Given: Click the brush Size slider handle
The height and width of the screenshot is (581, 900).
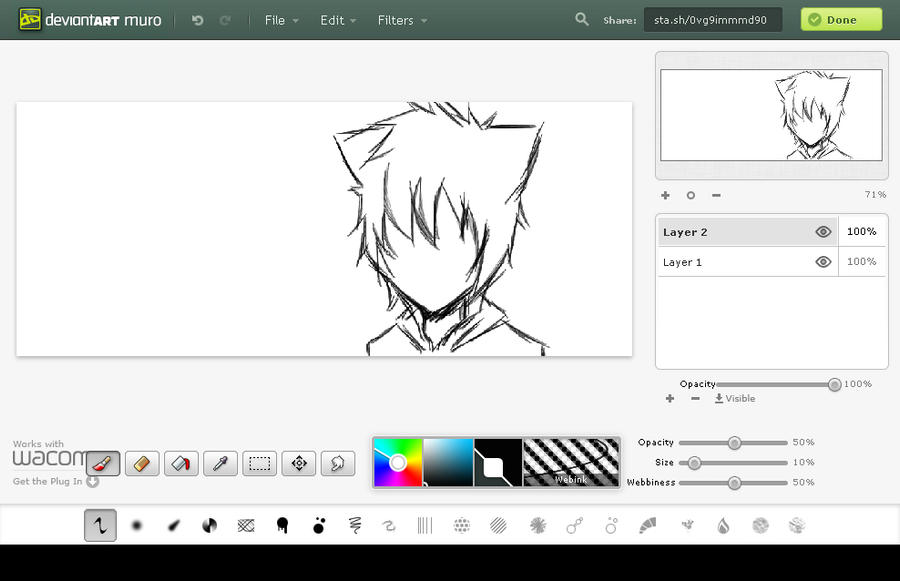Looking at the screenshot, I should [x=694, y=463].
